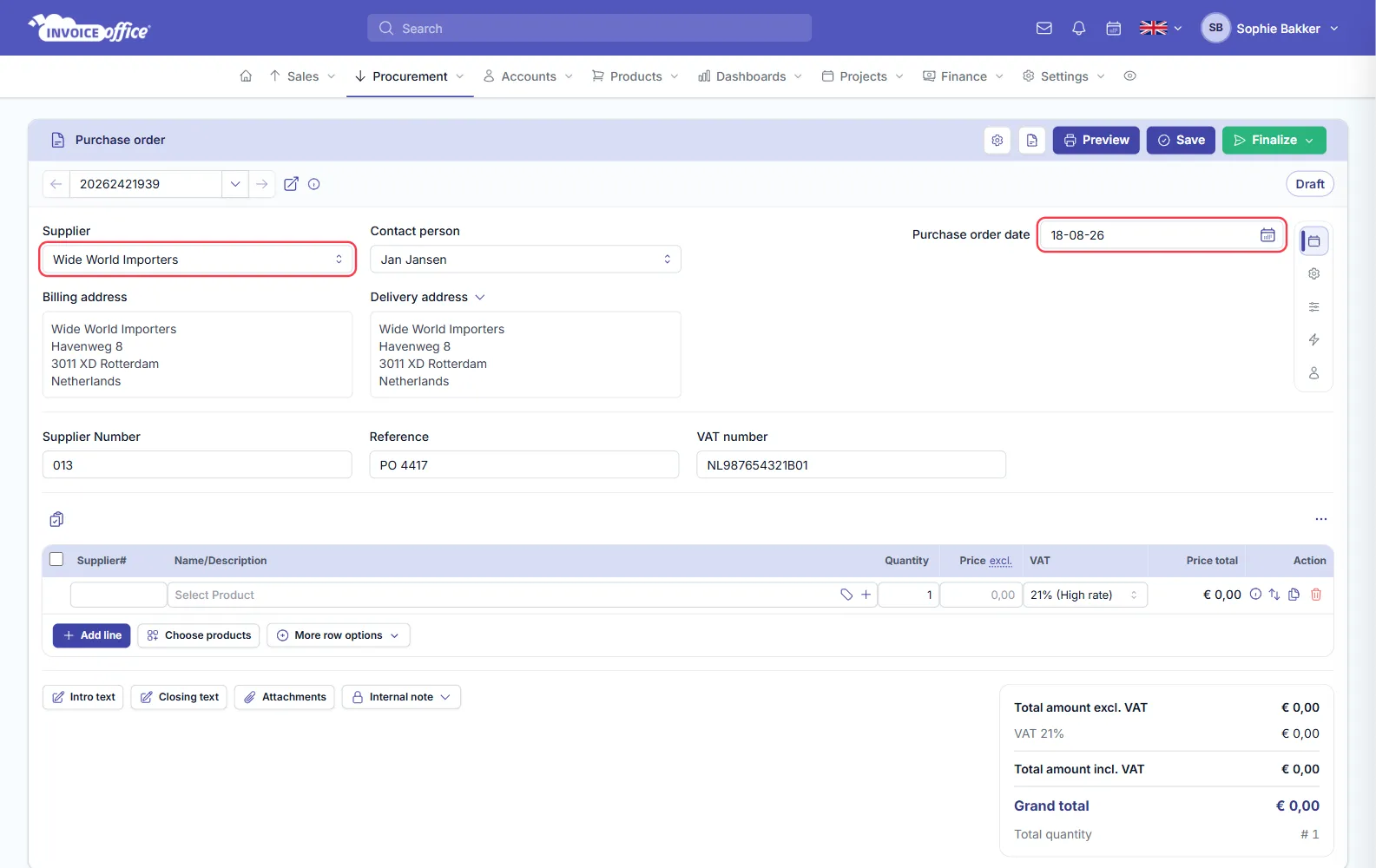Click Choose products button
Screen dimensions: 1376x868
tap(199, 635)
